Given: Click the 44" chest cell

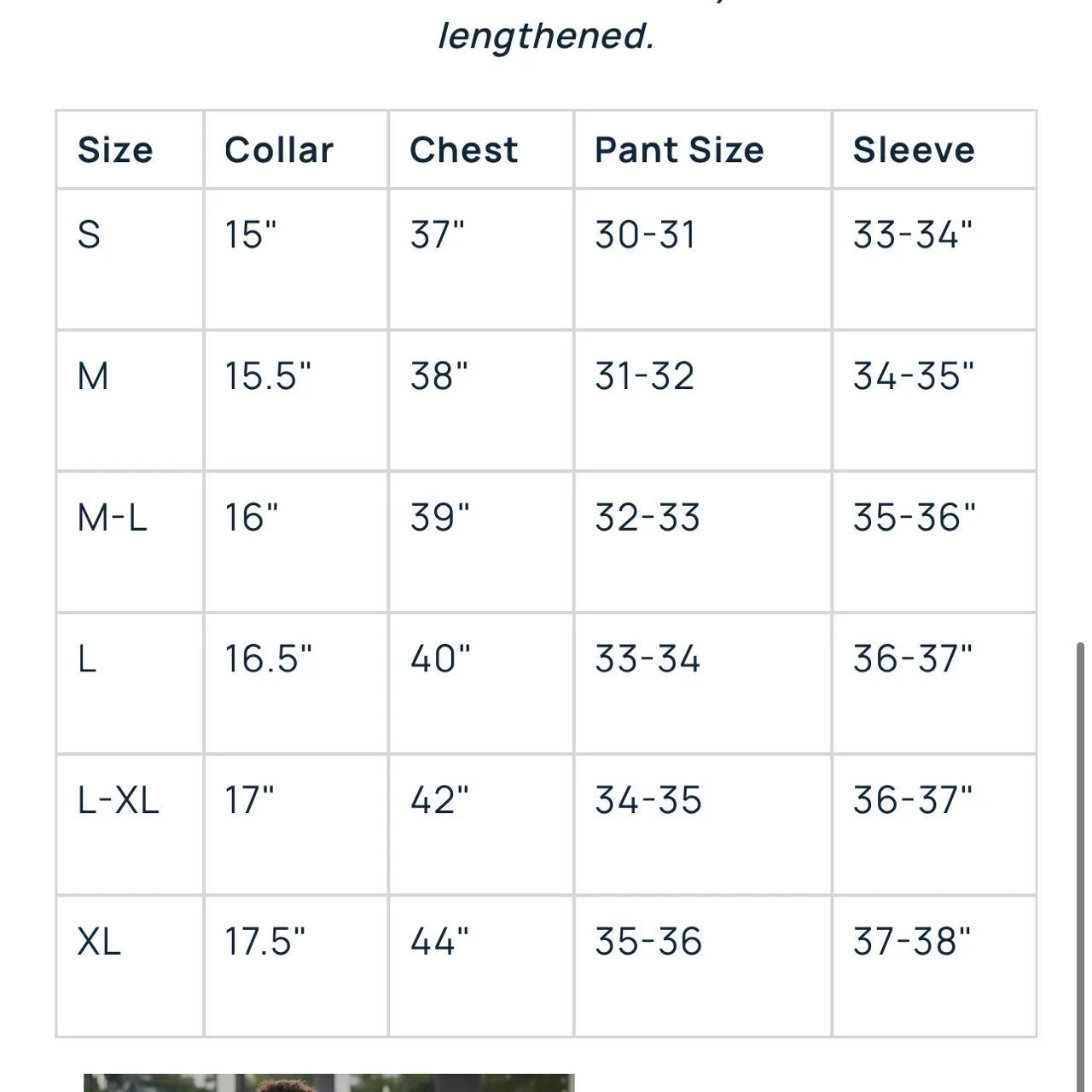Looking at the screenshot, I should pyautogui.click(x=439, y=942).
